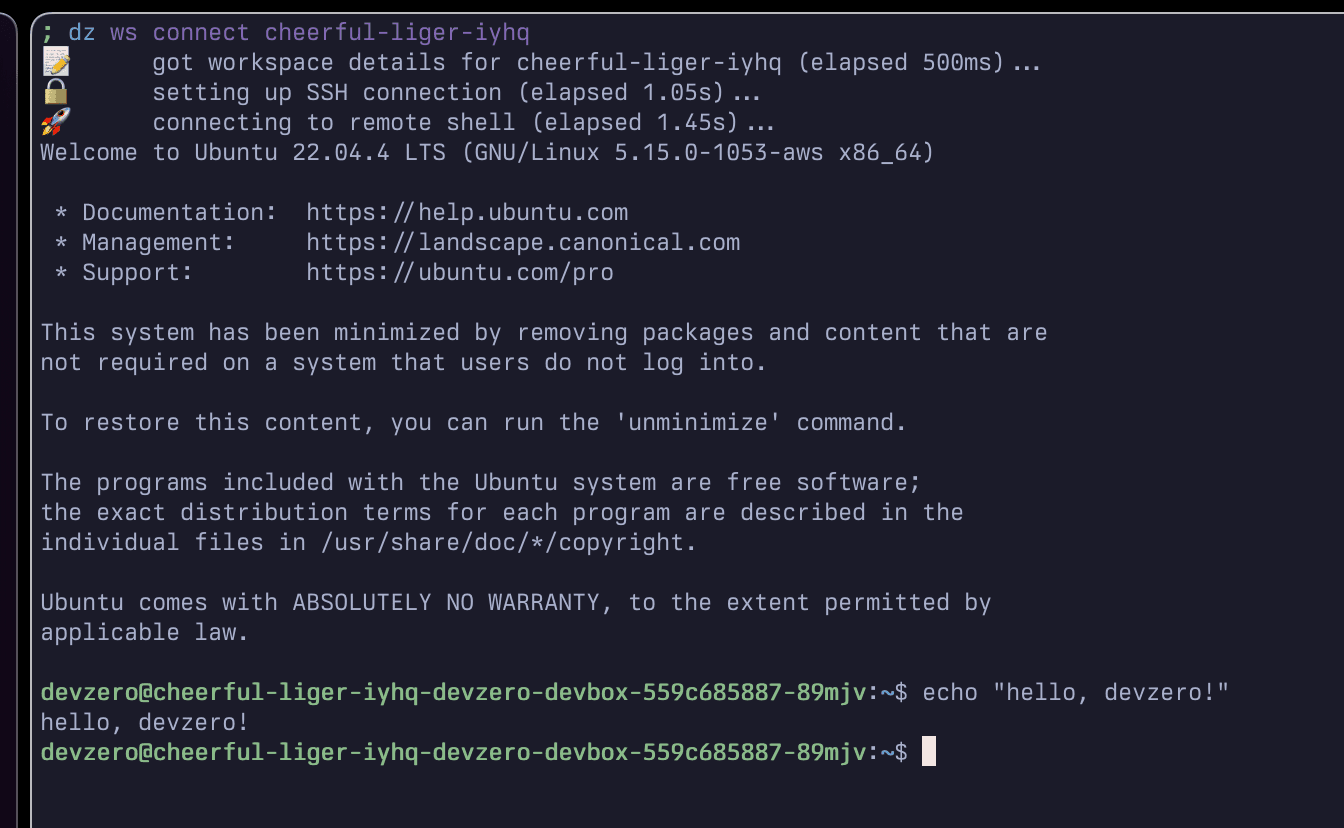Viewport: 1344px width, 828px height.
Task: Click the semicolon prompt symbol at top
Action: point(47,32)
